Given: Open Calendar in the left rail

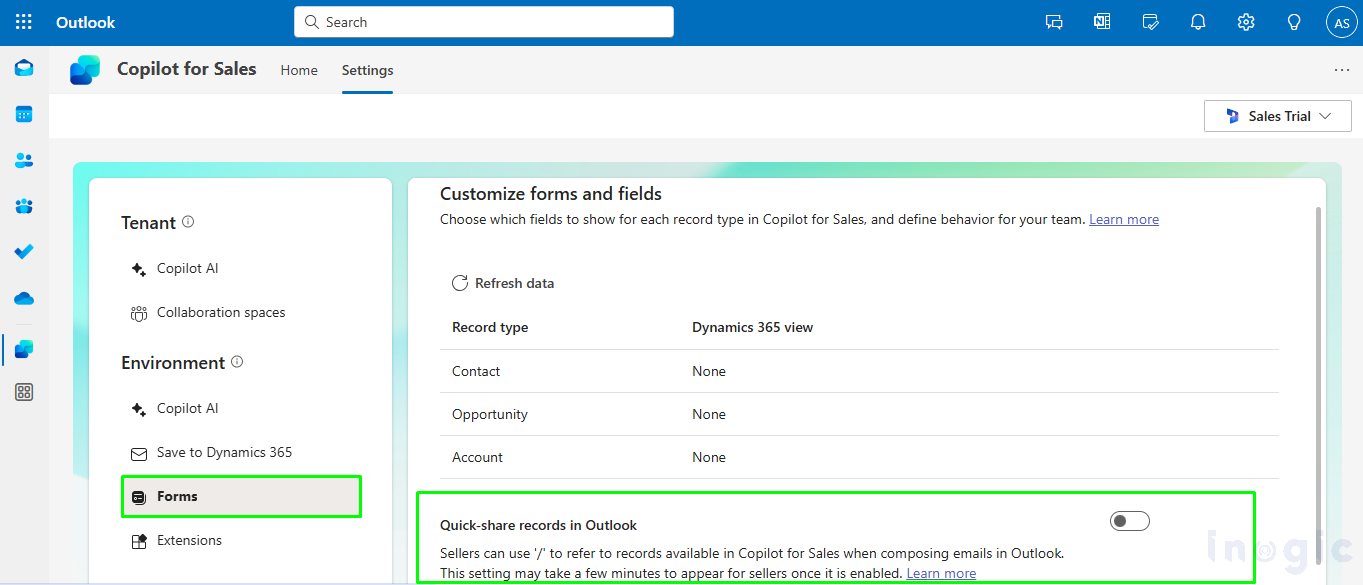Looking at the screenshot, I should pyautogui.click(x=24, y=114).
